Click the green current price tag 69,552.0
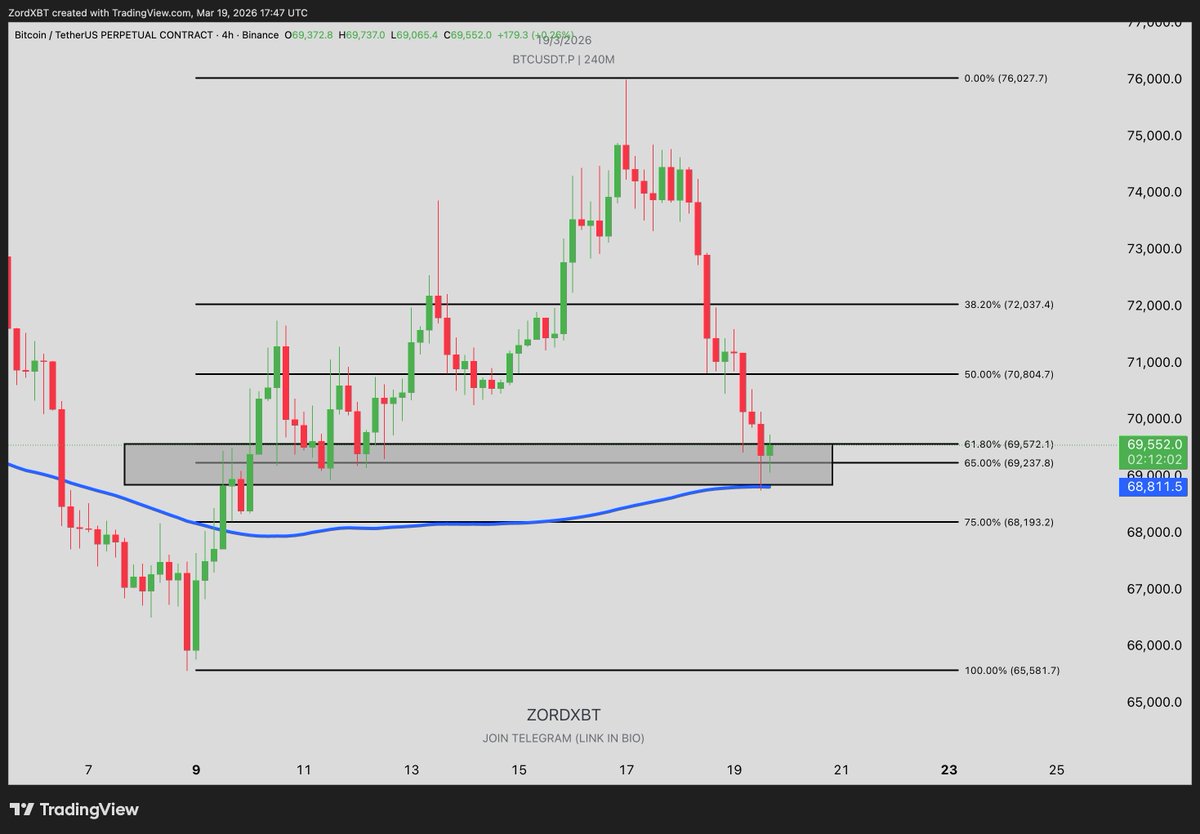This screenshot has height=834, width=1200. tap(1156, 444)
